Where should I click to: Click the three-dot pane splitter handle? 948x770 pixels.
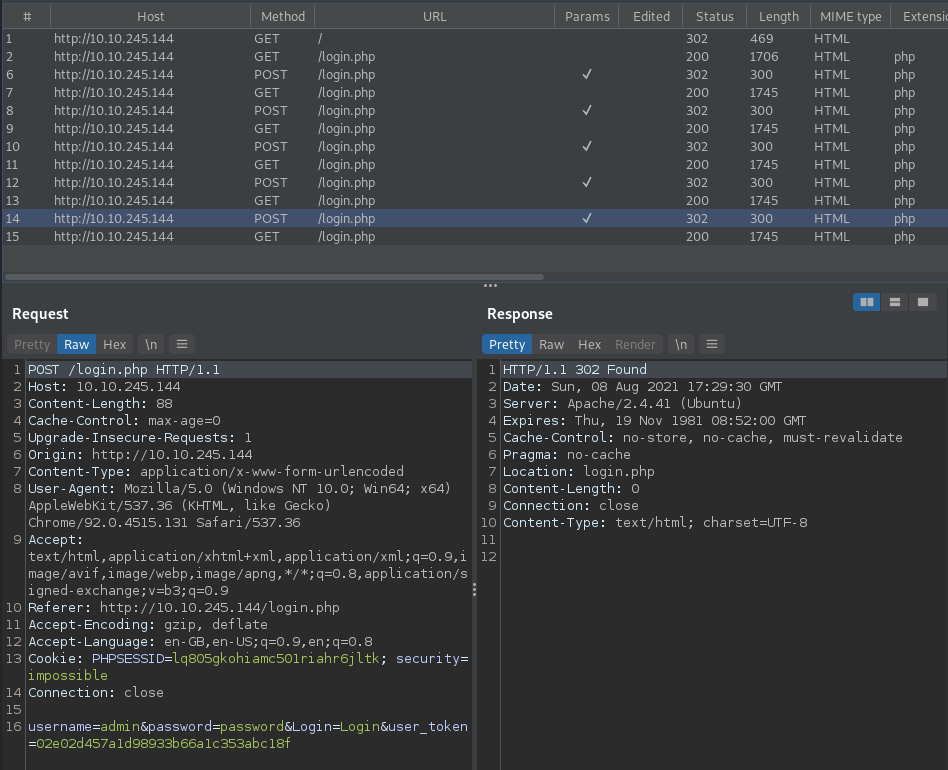tap(490, 285)
